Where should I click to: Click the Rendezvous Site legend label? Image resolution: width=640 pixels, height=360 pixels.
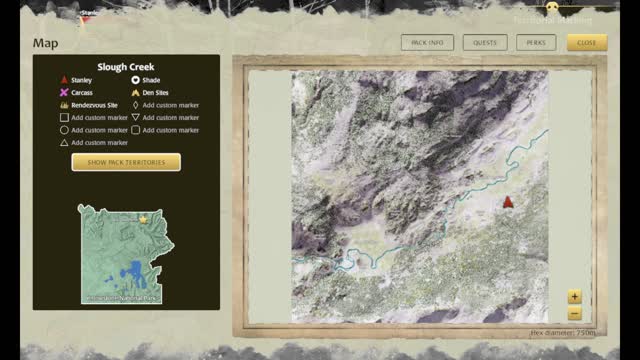(94, 105)
